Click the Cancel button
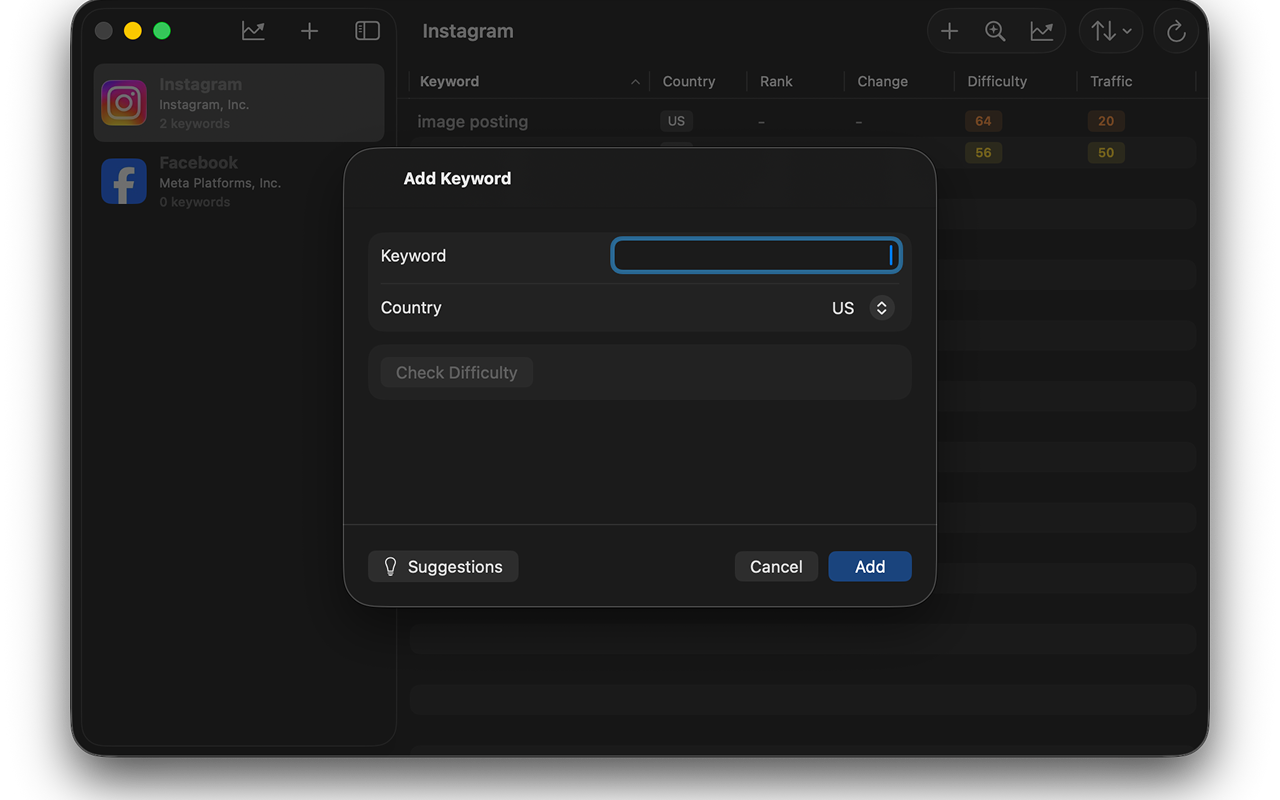This screenshot has height=800, width=1280. tap(776, 566)
